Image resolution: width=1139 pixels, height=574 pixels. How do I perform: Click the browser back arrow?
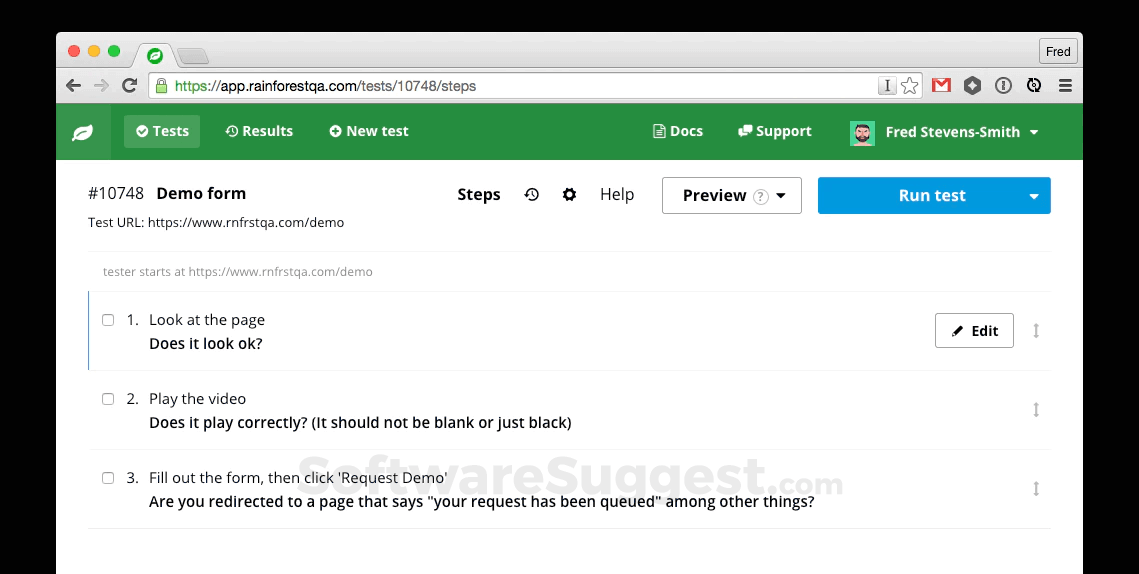coord(73,86)
